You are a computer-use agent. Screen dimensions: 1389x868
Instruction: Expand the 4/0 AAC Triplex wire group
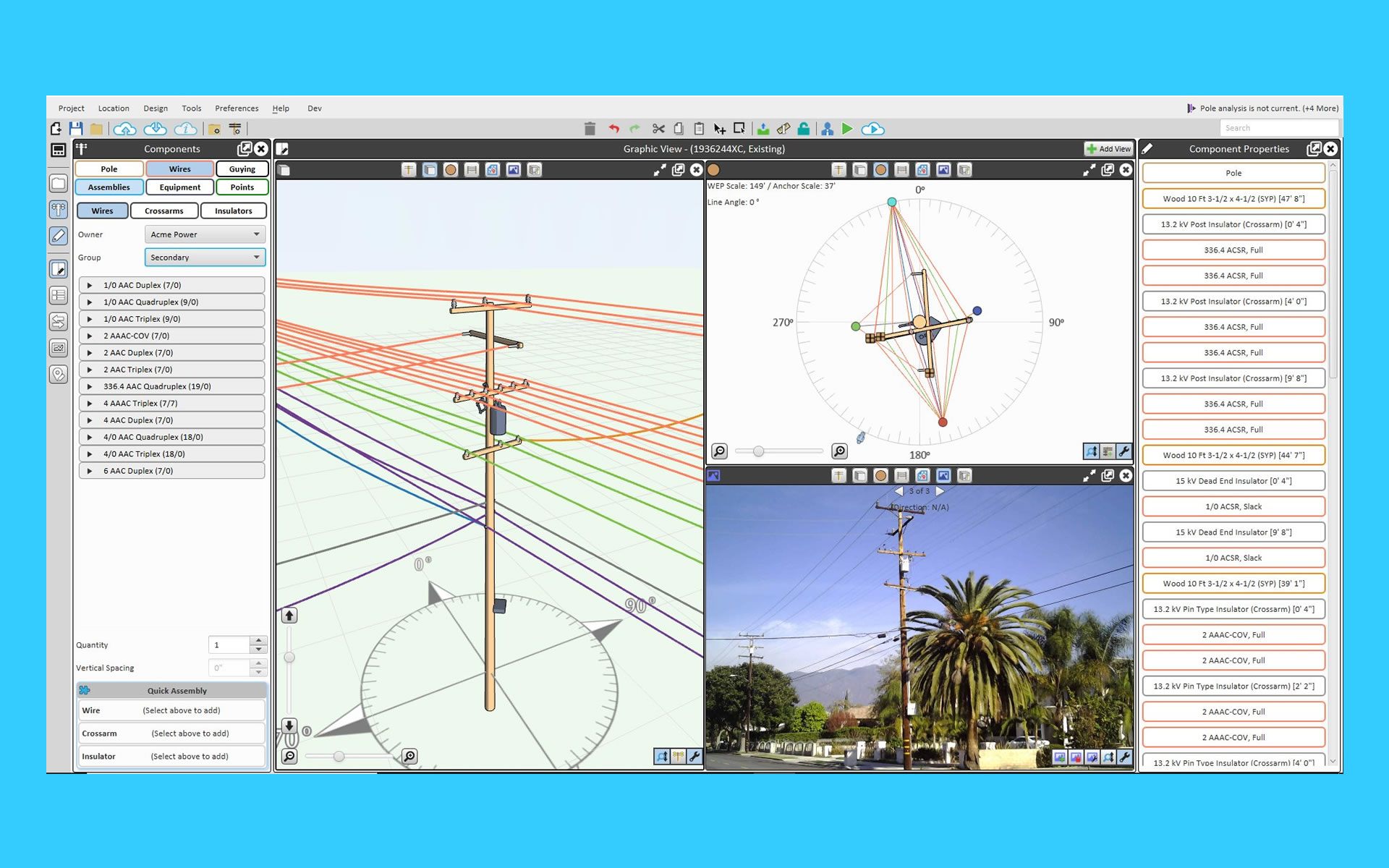(88, 453)
